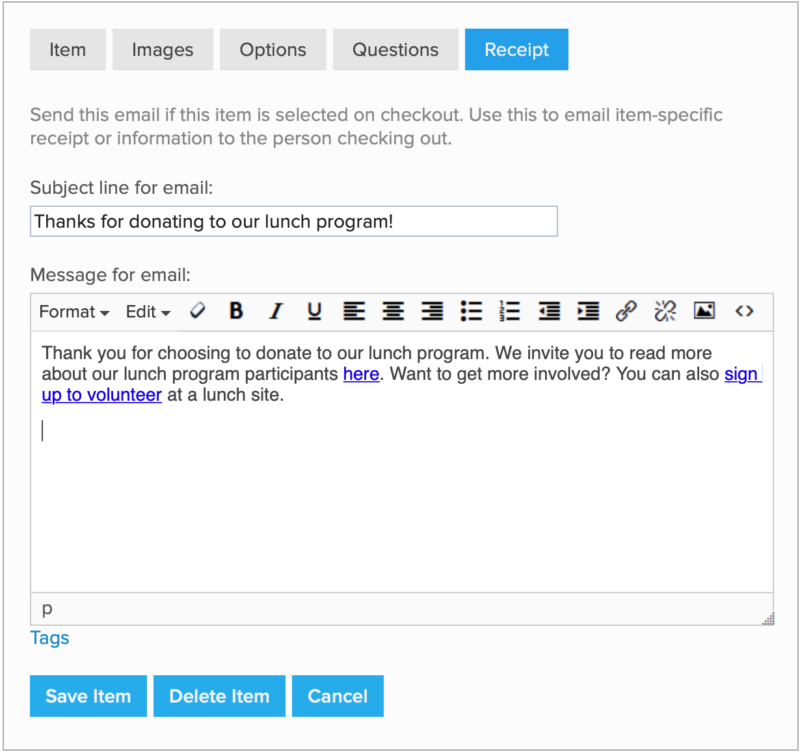Remove link using the unlink icon
This screenshot has width=800, height=752.
tap(665, 311)
